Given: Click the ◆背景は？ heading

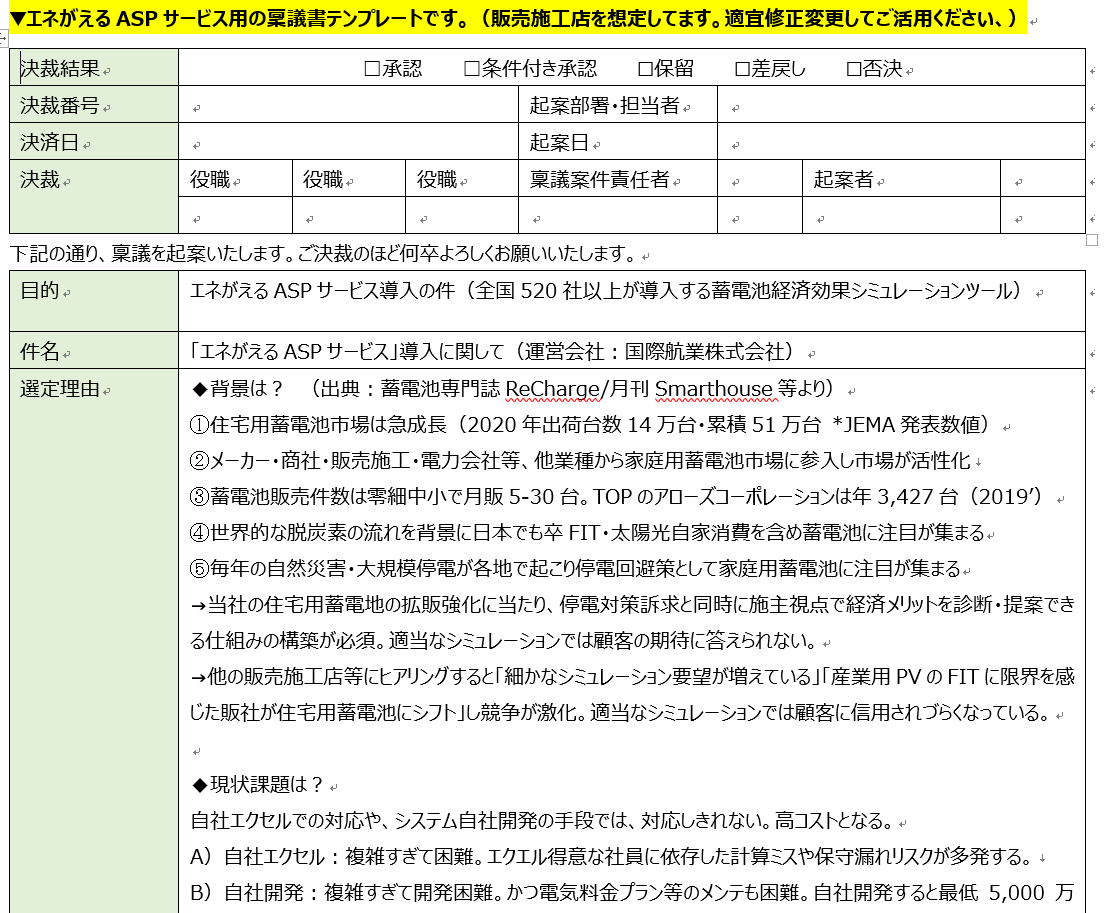Looking at the screenshot, I should pyautogui.click(x=238, y=388).
